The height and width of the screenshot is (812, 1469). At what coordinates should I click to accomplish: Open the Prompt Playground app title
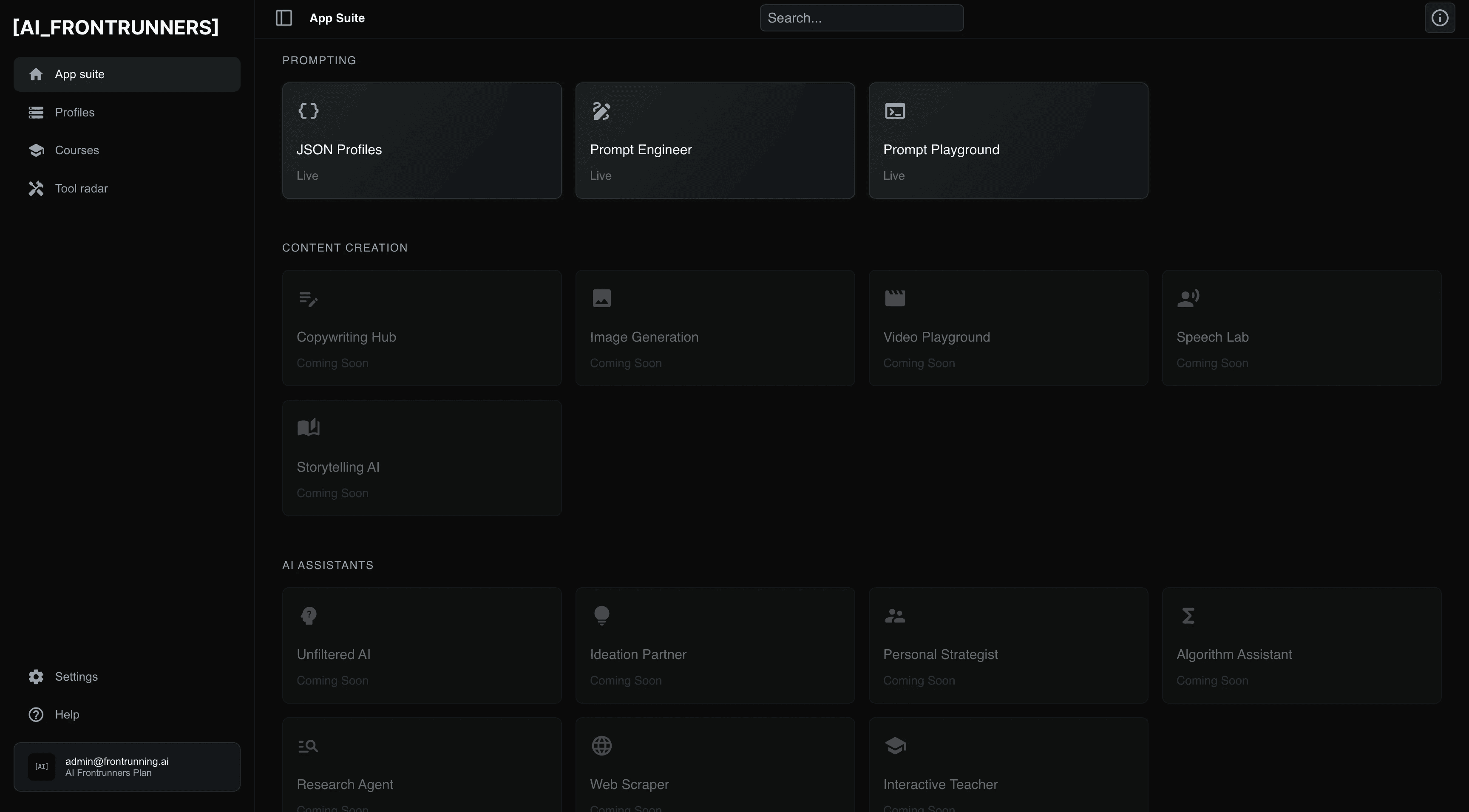[x=941, y=150]
